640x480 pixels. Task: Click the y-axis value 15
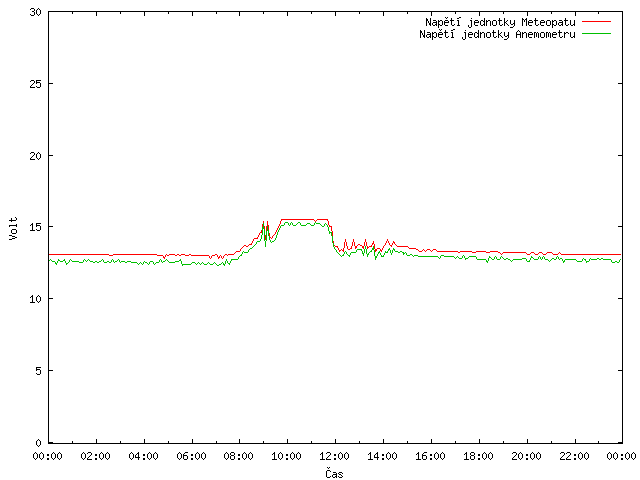[x=36, y=227]
